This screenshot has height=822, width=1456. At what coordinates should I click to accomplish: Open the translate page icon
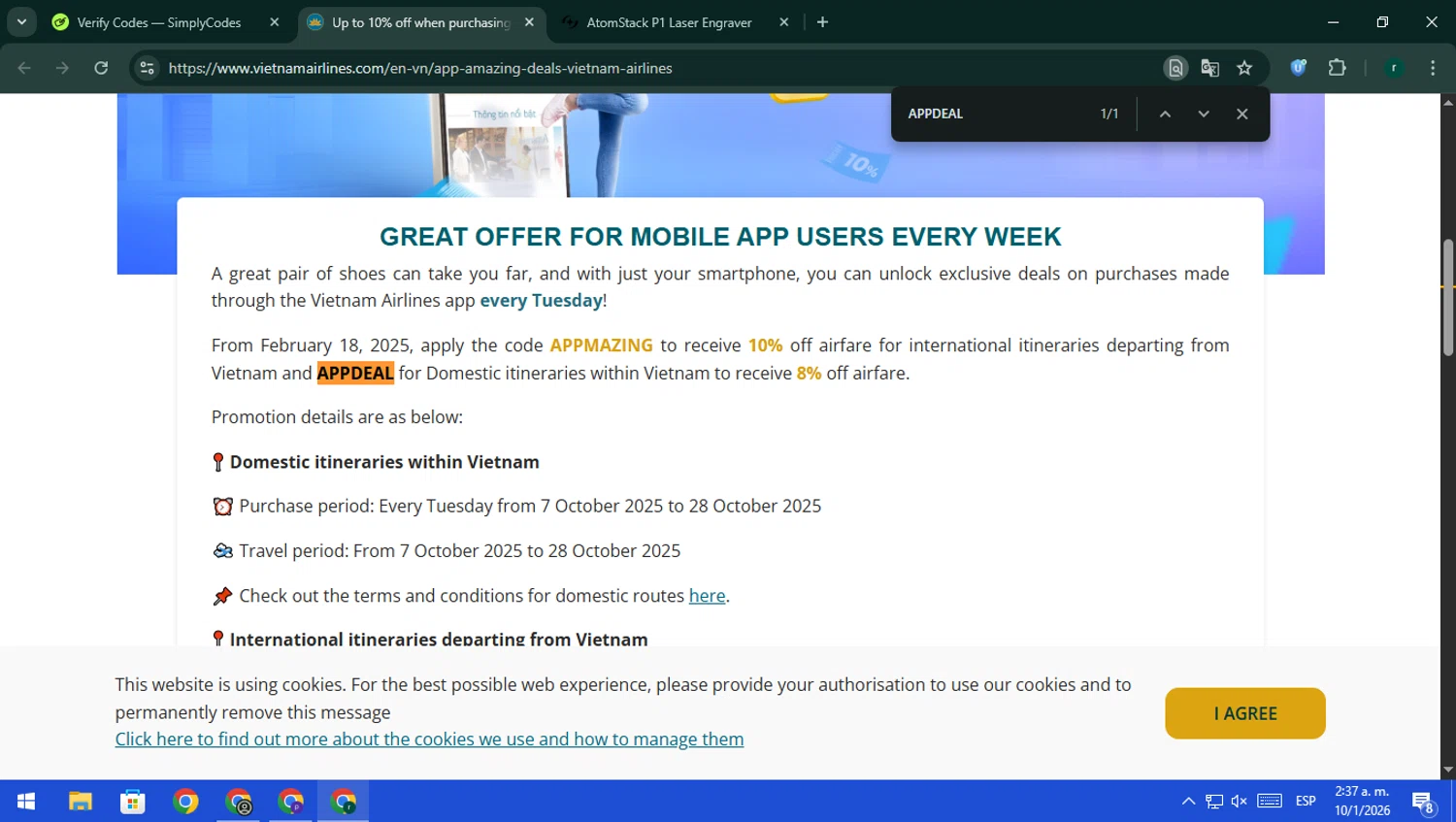click(1209, 68)
